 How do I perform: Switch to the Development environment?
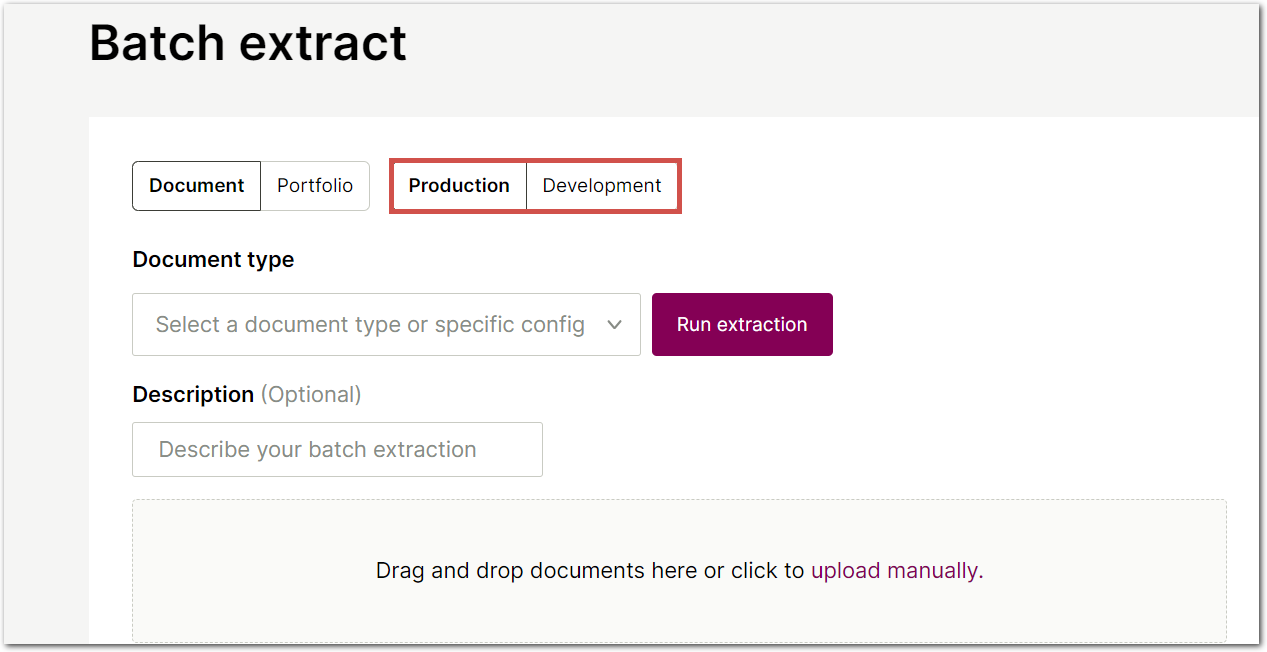tap(602, 186)
